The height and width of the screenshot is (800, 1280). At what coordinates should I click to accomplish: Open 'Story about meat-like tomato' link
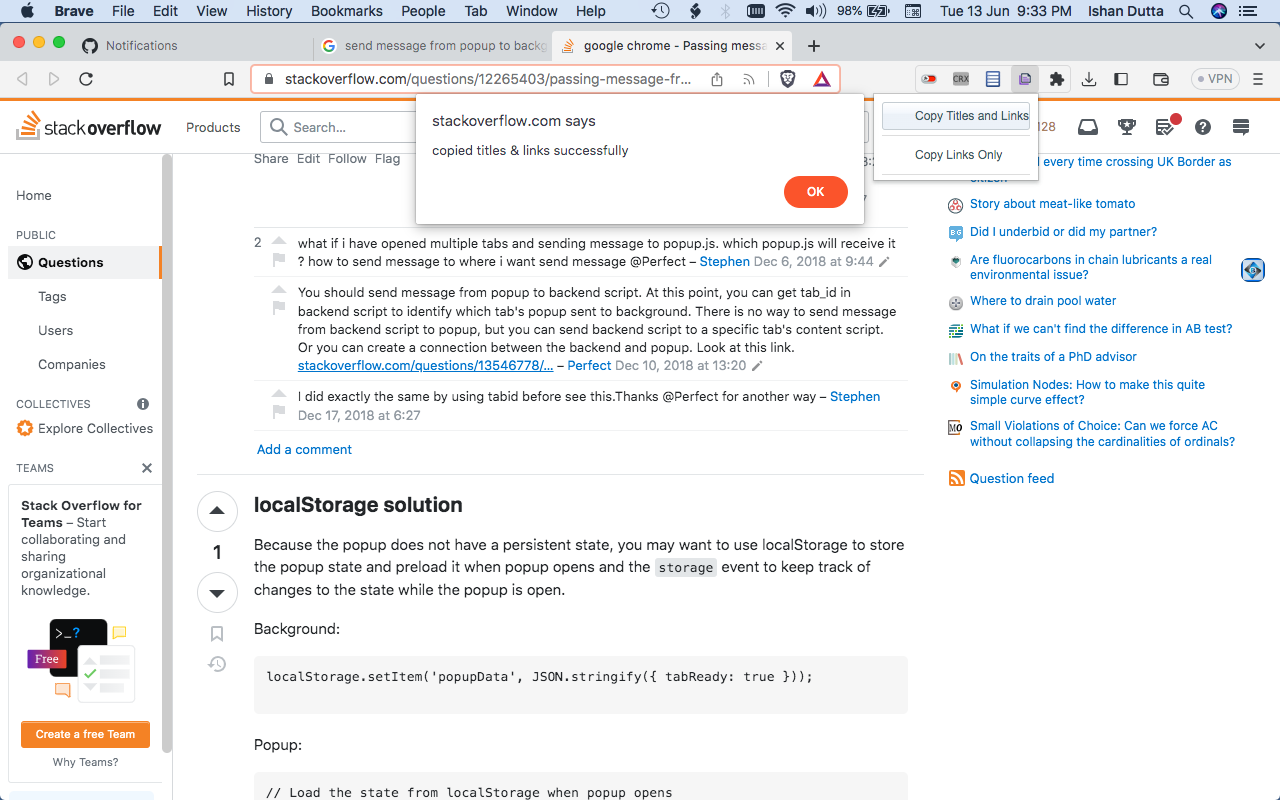1052,203
